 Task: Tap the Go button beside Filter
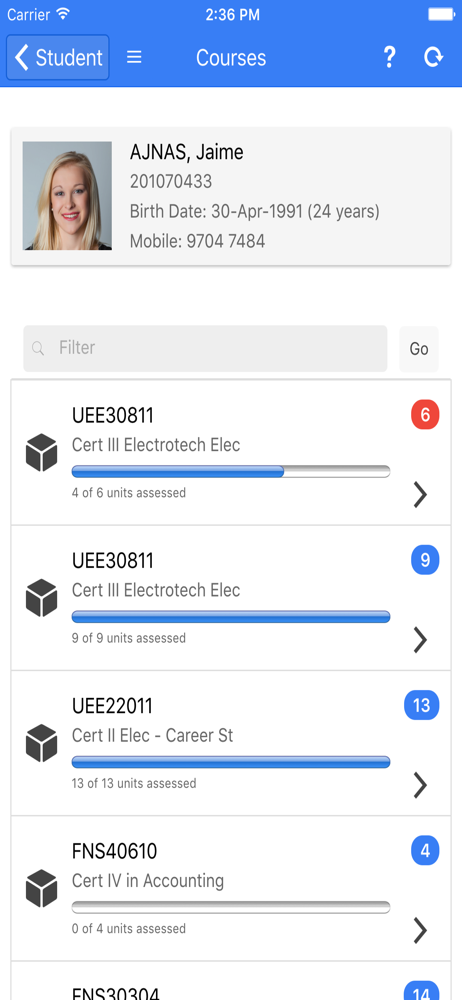pyautogui.click(x=419, y=349)
